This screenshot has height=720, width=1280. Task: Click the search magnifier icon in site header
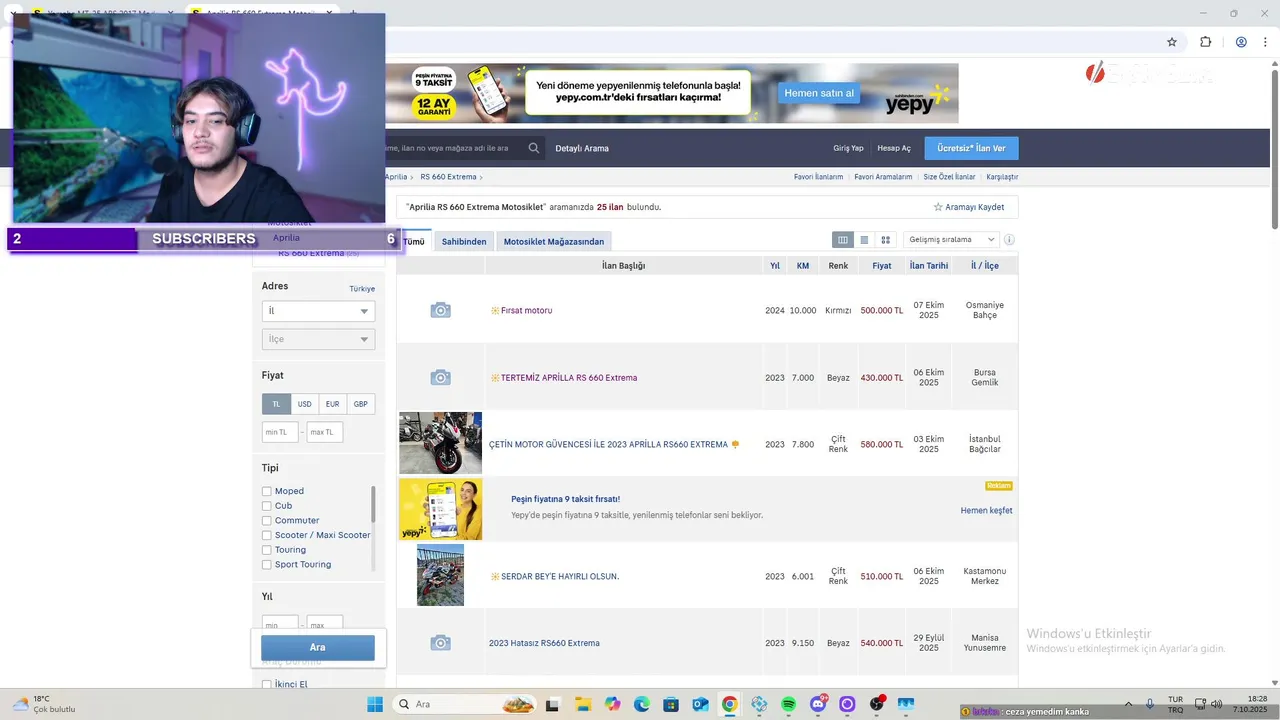click(534, 148)
